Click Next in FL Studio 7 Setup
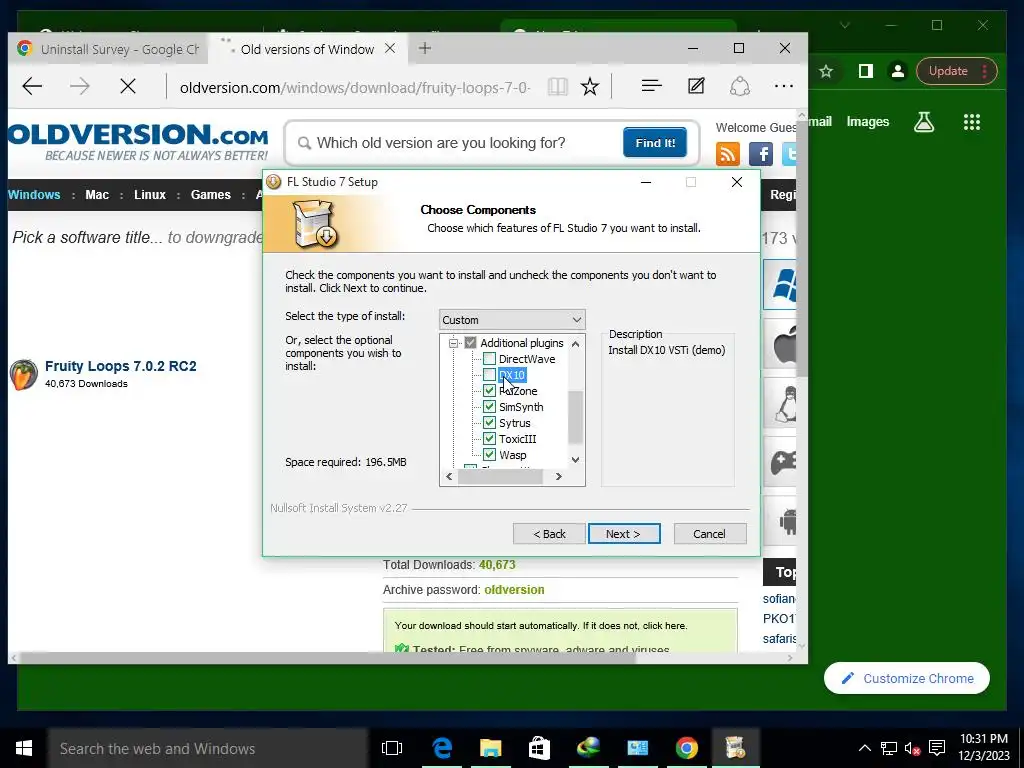The width and height of the screenshot is (1024, 768). click(x=624, y=534)
